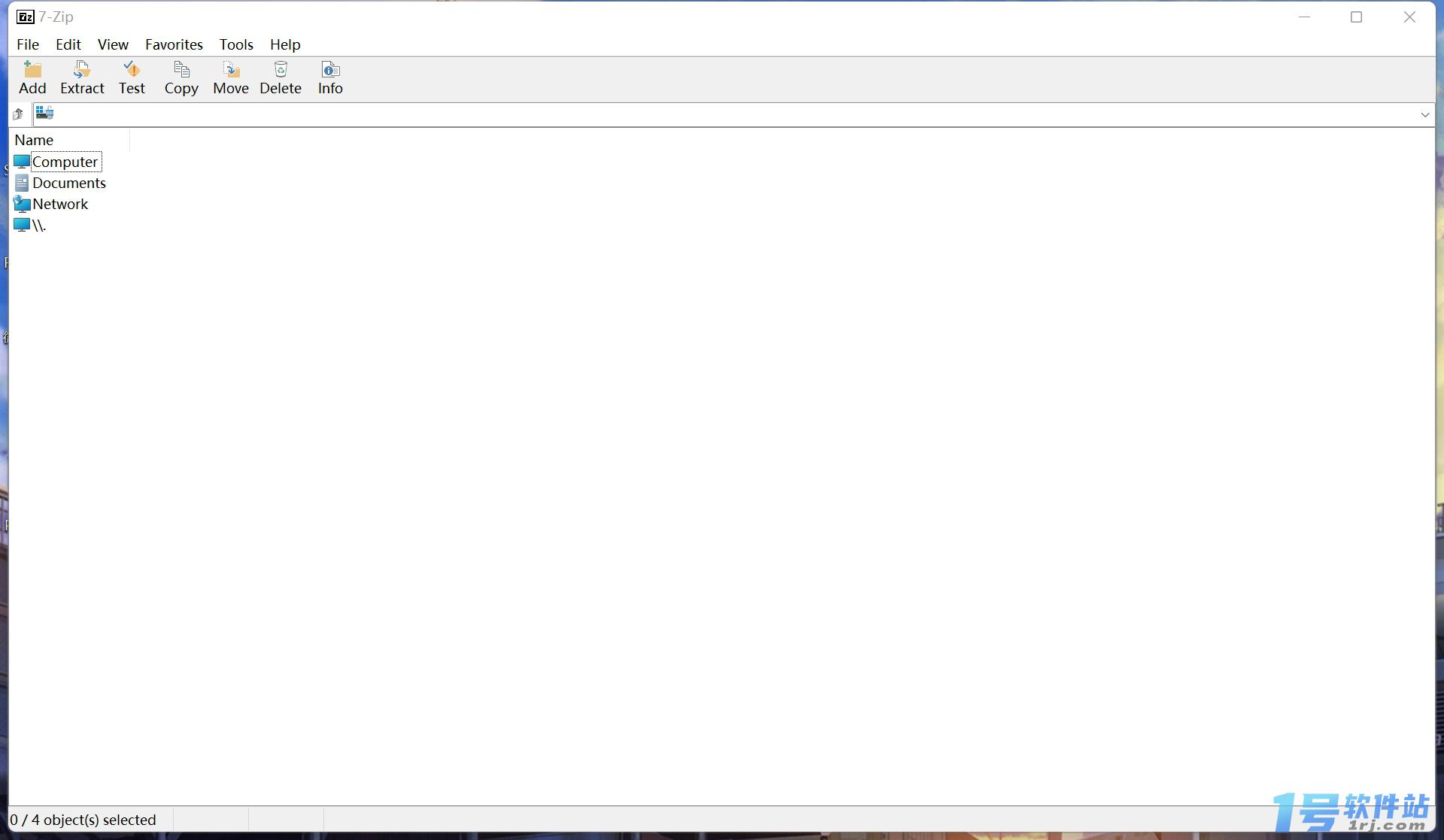Click the navigate up folder icon
Viewport: 1444px width, 840px height.
pyautogui.click(x=17, y=113)
